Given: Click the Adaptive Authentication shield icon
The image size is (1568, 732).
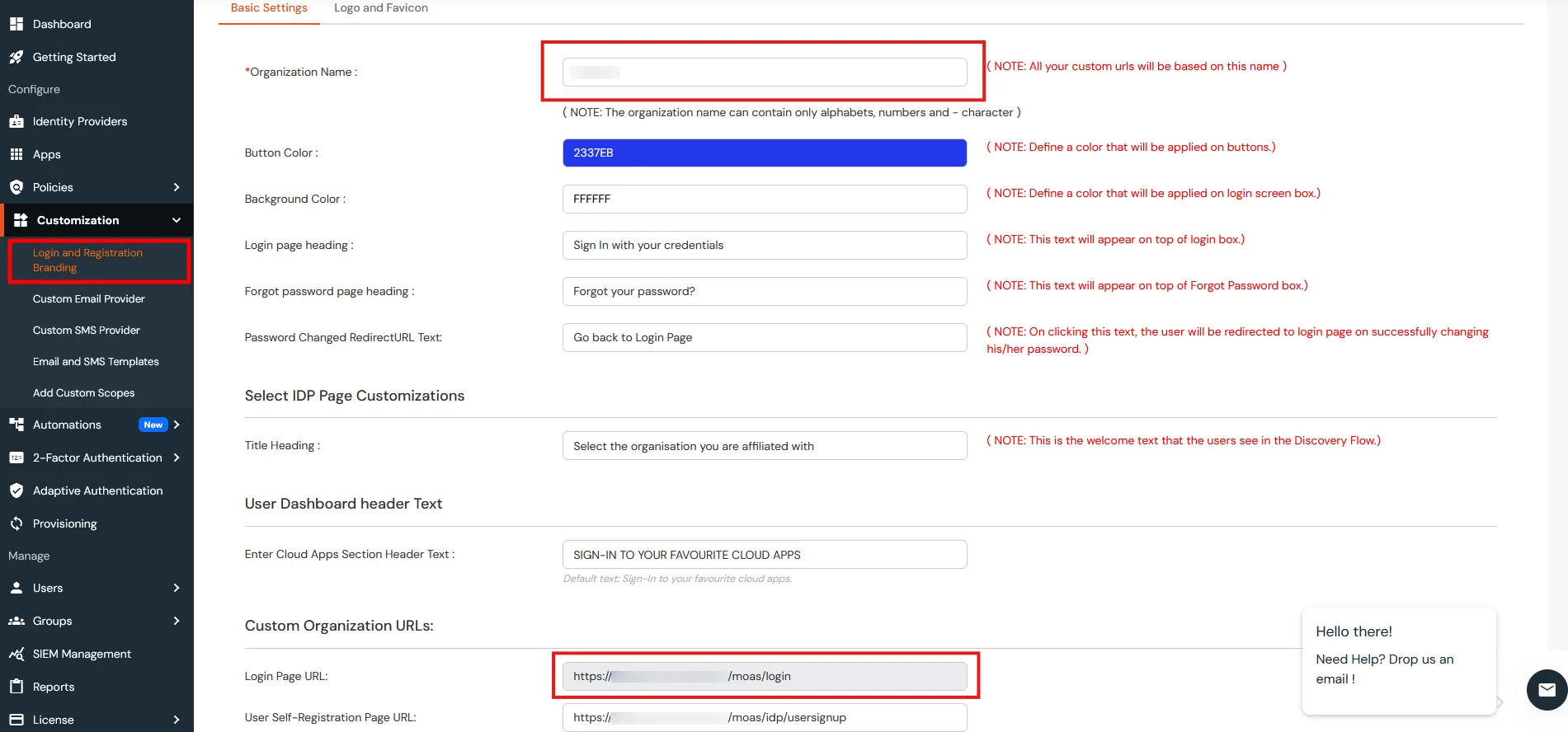Looking at the screenshot, I should (x=16, y=490).
